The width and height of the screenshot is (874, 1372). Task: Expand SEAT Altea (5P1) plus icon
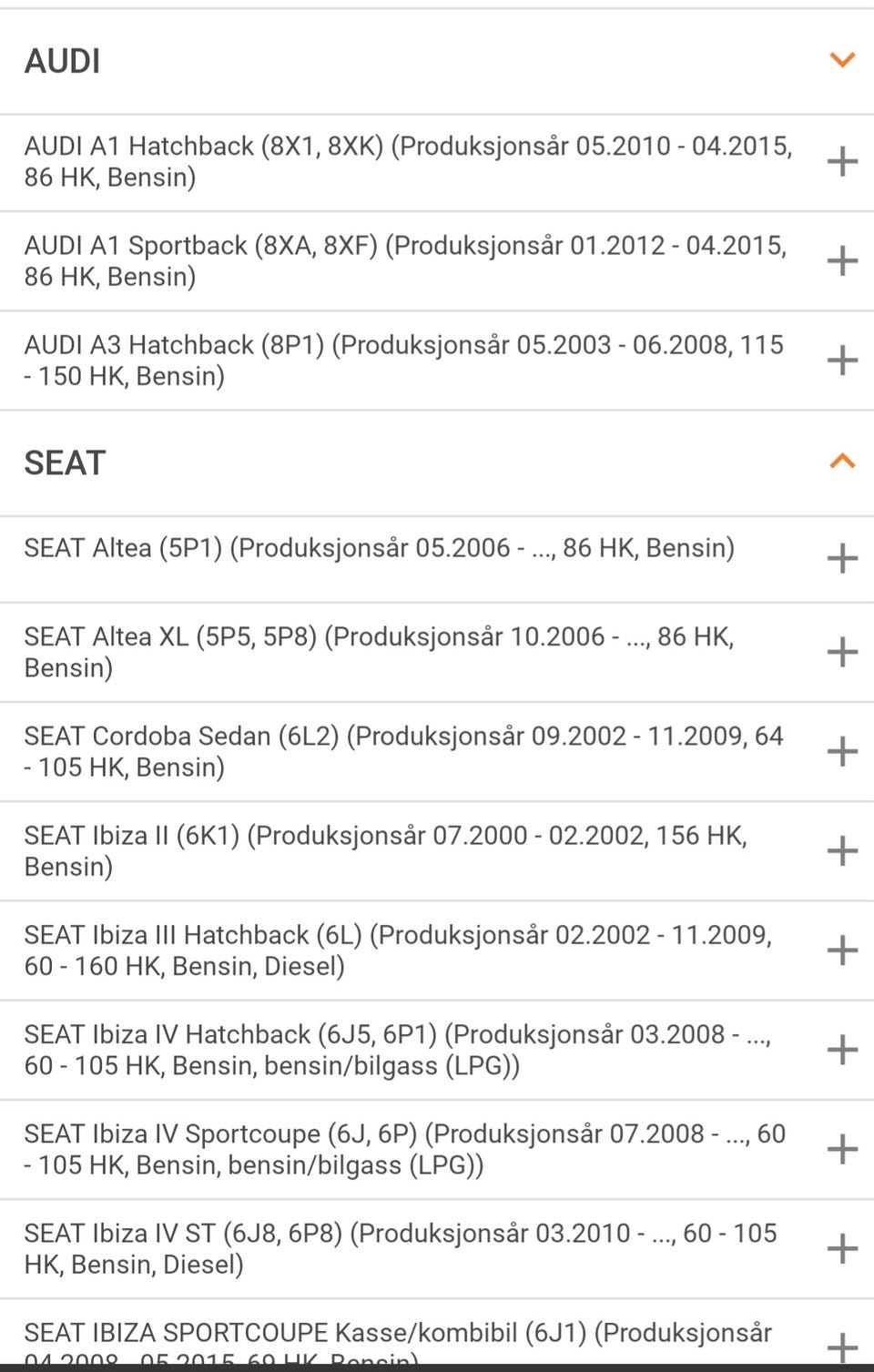(x=842, y=558)
